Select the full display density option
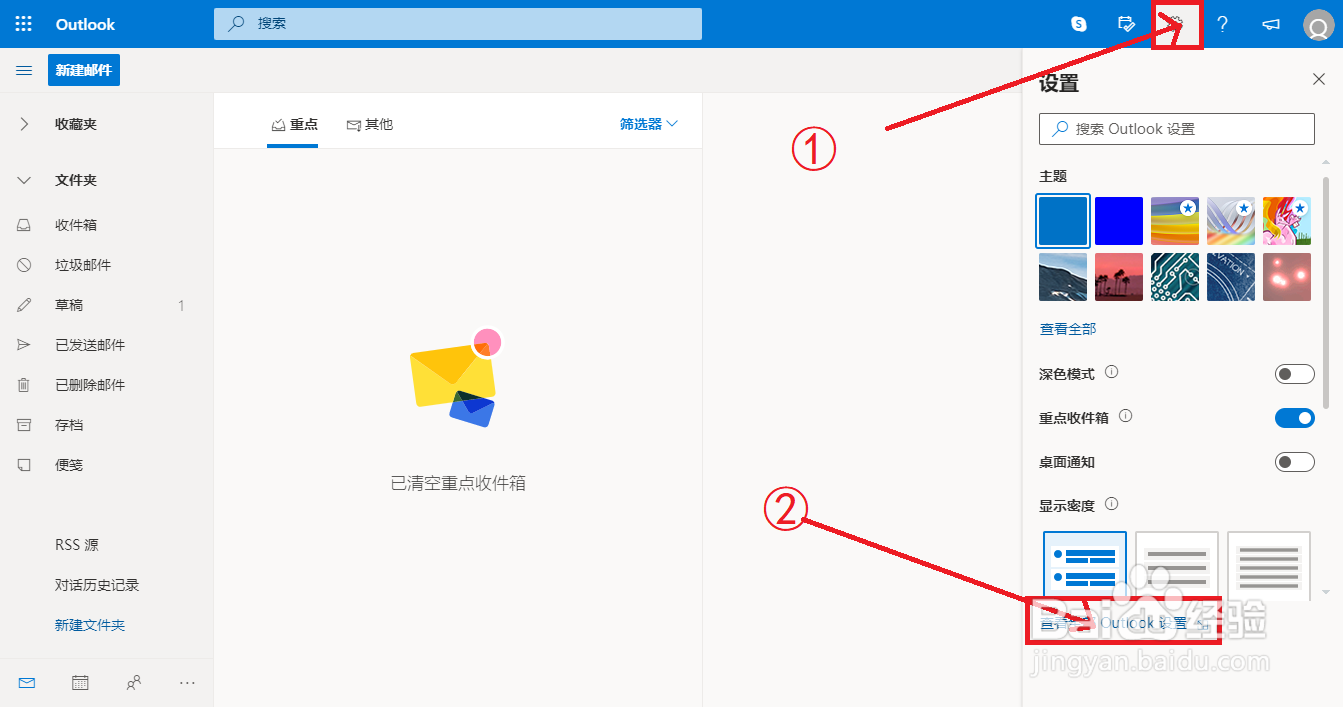Viewport: 1343px width, 707px height. [x=1085, y=566]
